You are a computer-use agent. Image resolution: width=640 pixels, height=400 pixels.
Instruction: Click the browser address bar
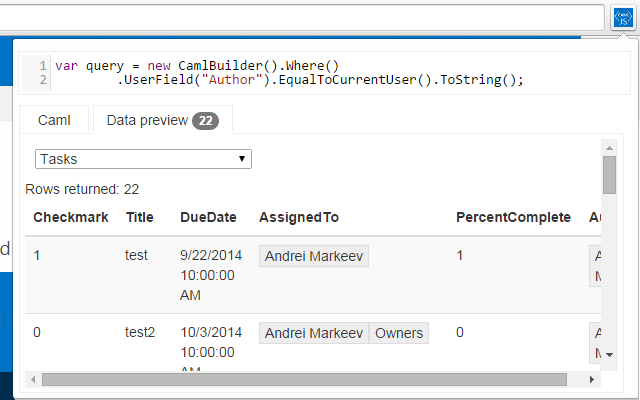(301, 17)
